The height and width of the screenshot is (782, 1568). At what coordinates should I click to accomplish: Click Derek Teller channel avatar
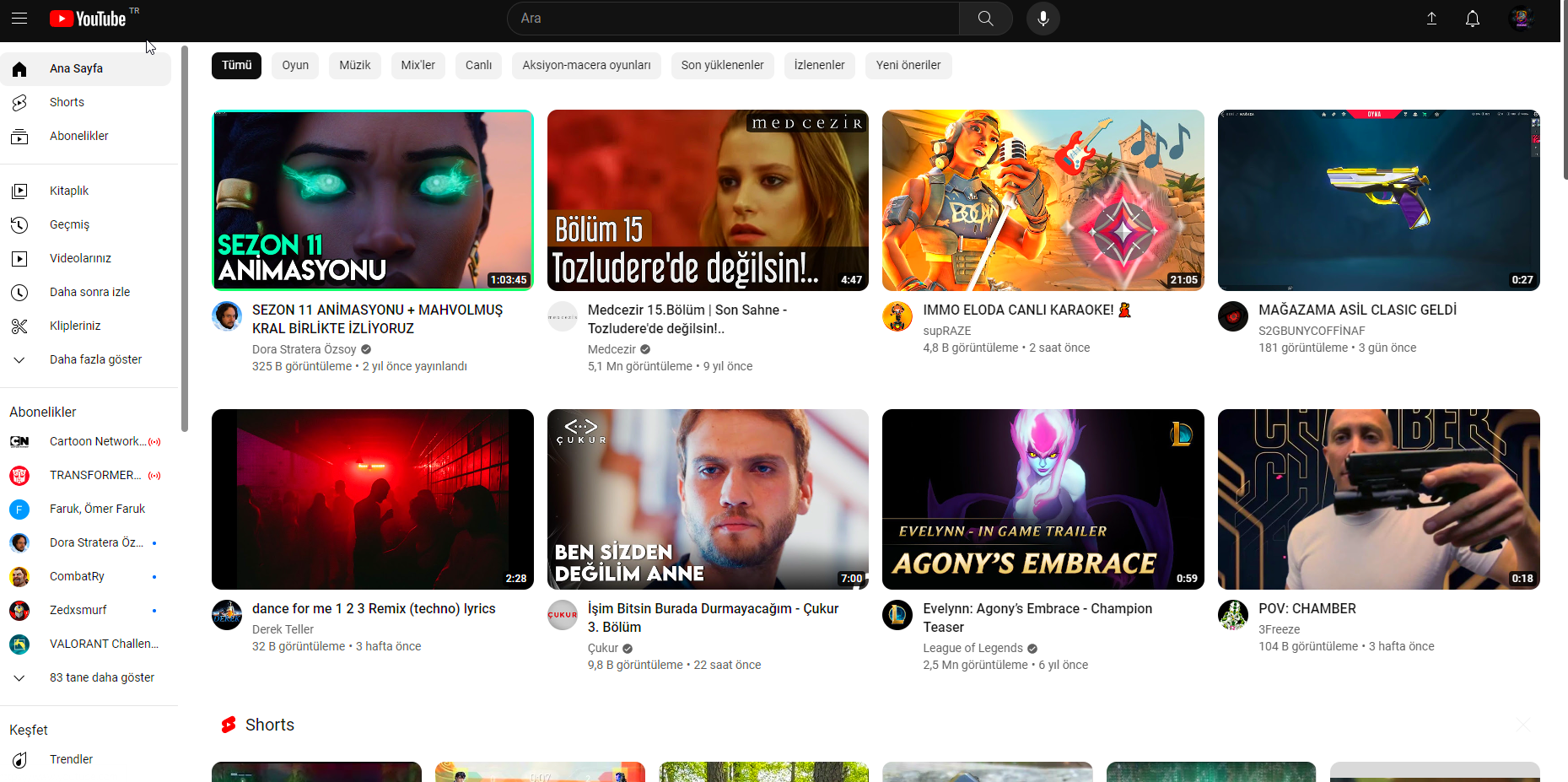227,615
